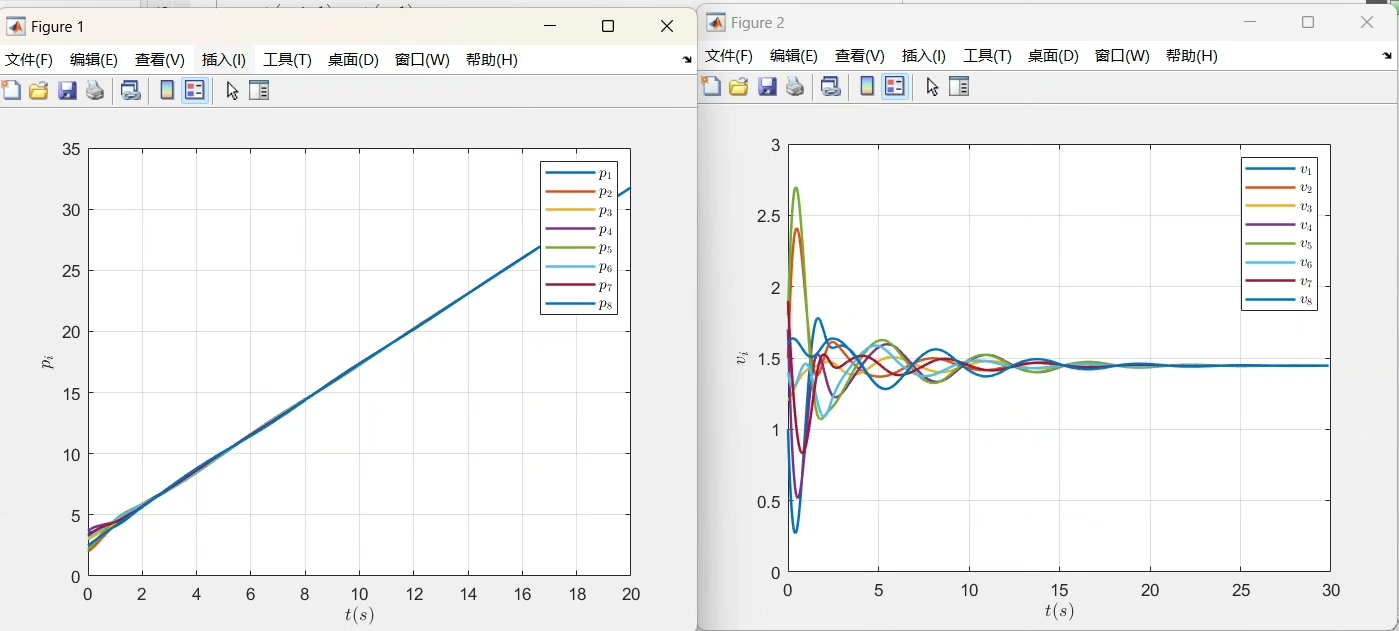Click Link Plot icon in Figure 1 toolbar
1399x631 pixels.
[131, 91]
